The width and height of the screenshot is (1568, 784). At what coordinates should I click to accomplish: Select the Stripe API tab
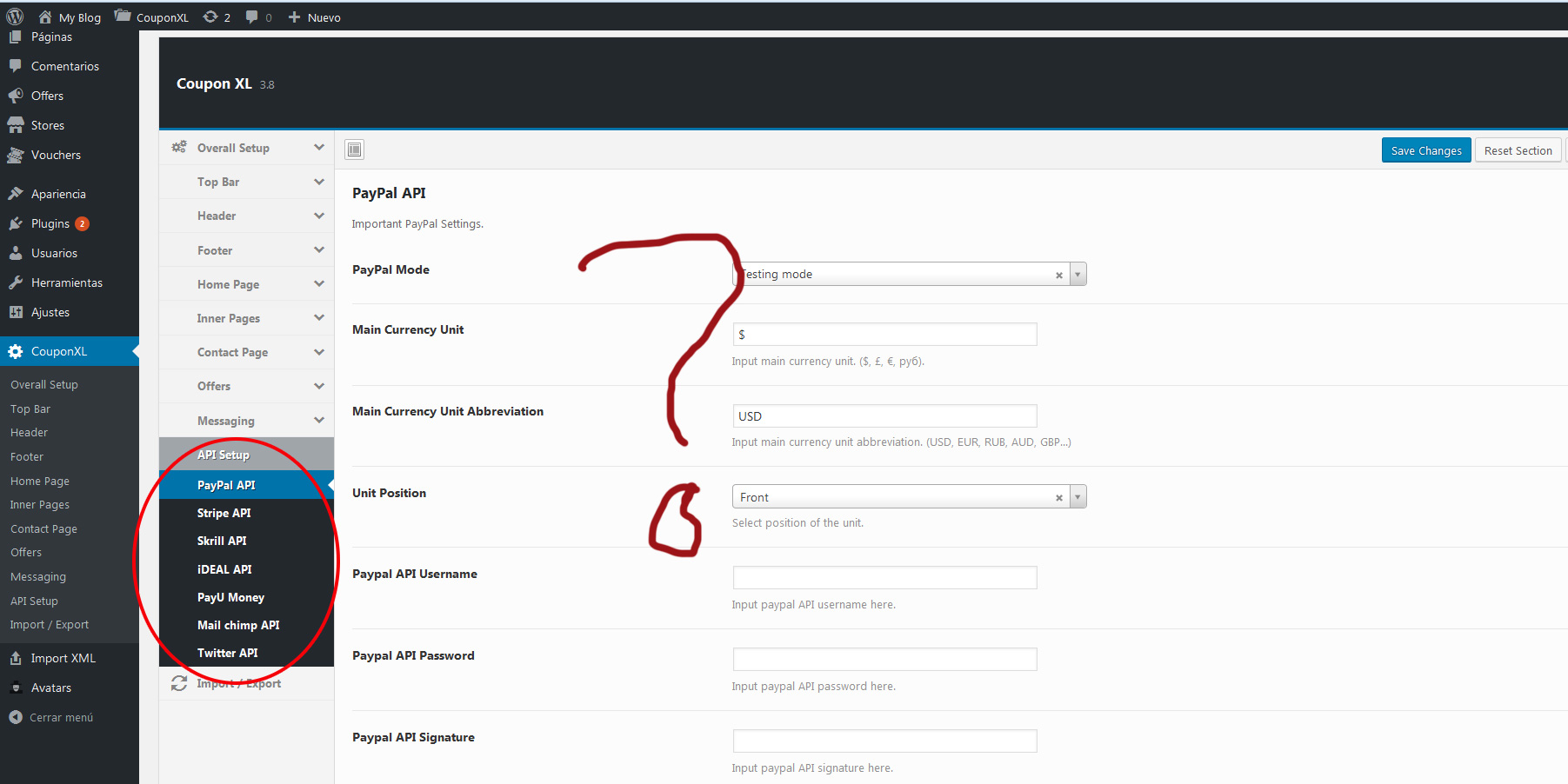point(247,513)
